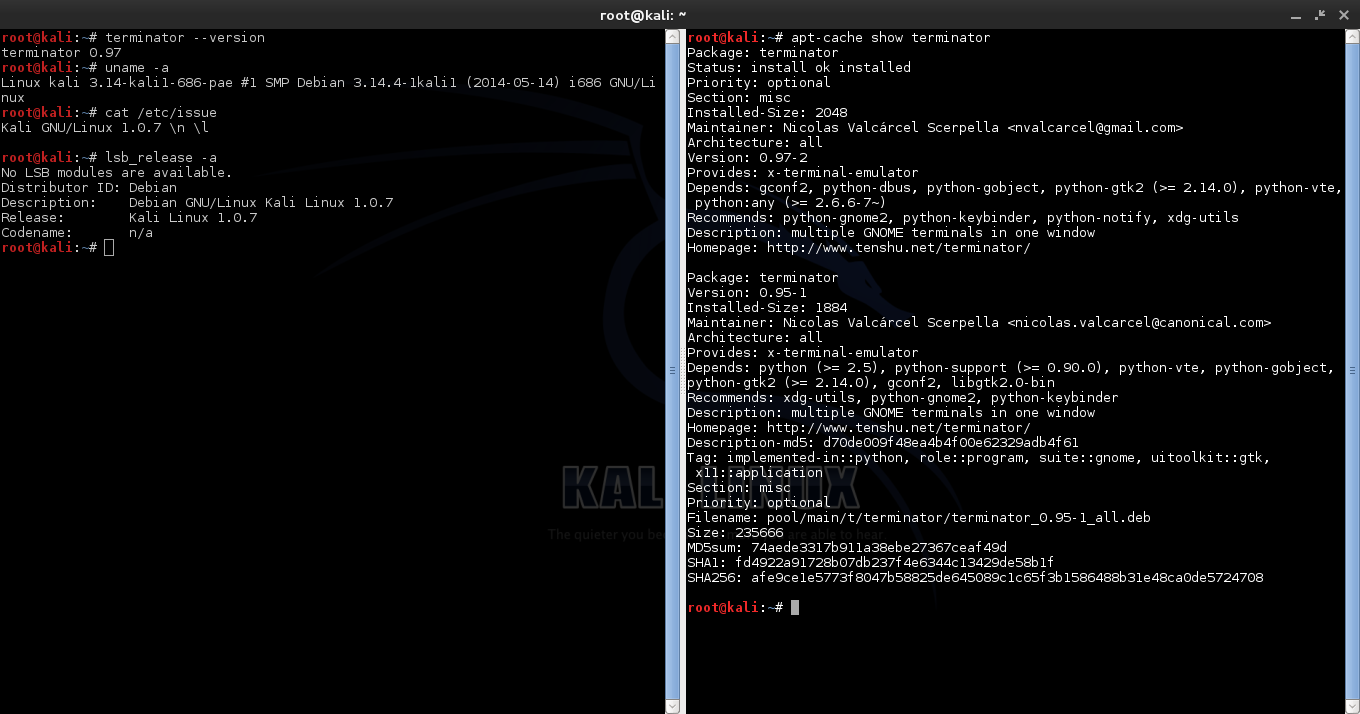This screenshot has height=714, width=1360.
Task: Click 'Recommends: python-gnome2, python-keybinder, python-notify' line
Action: [963, 218]
